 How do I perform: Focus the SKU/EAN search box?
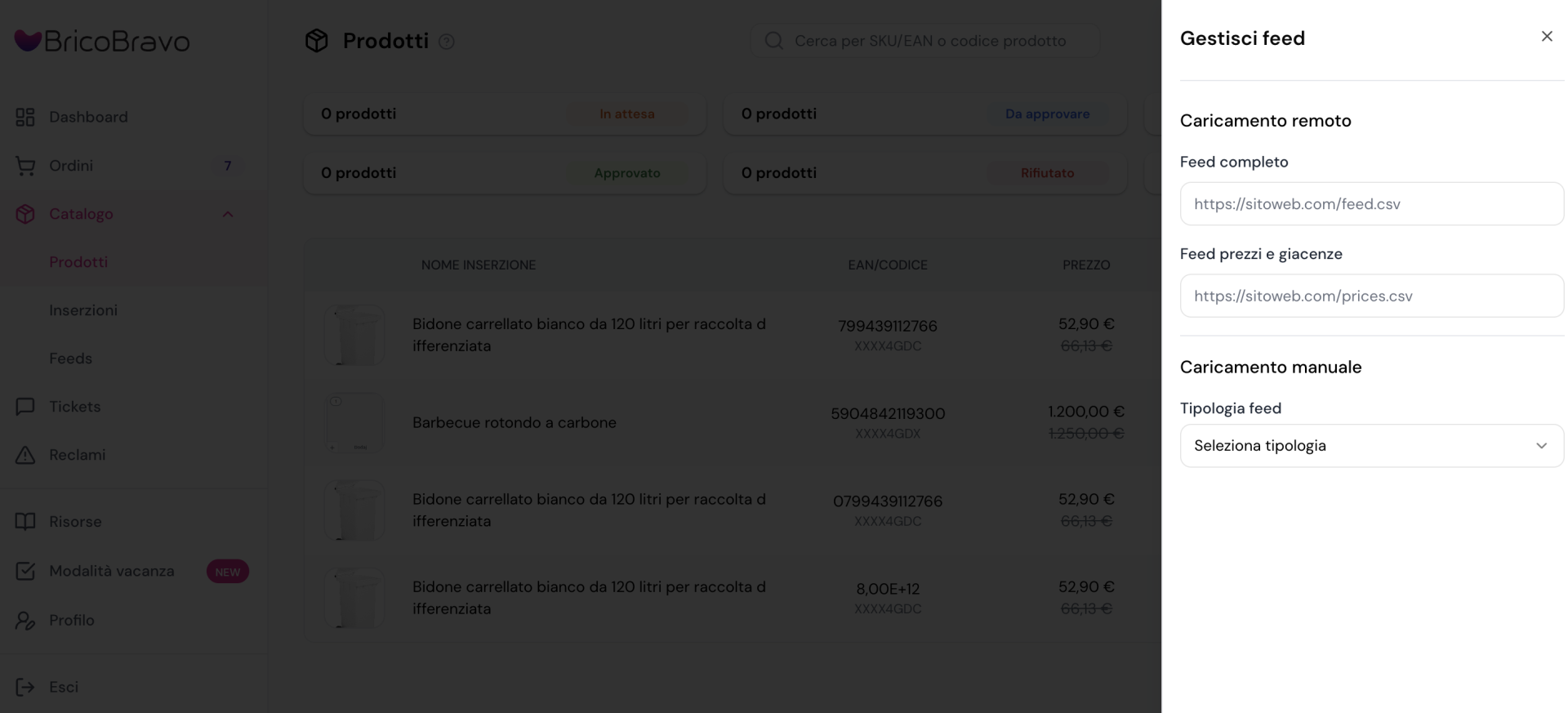929,41
